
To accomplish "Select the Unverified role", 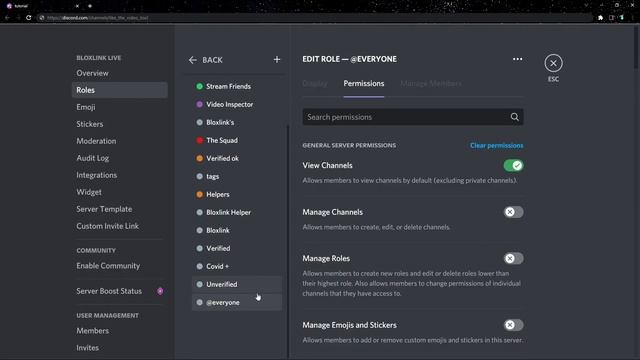I will click(x=237, y=284).
